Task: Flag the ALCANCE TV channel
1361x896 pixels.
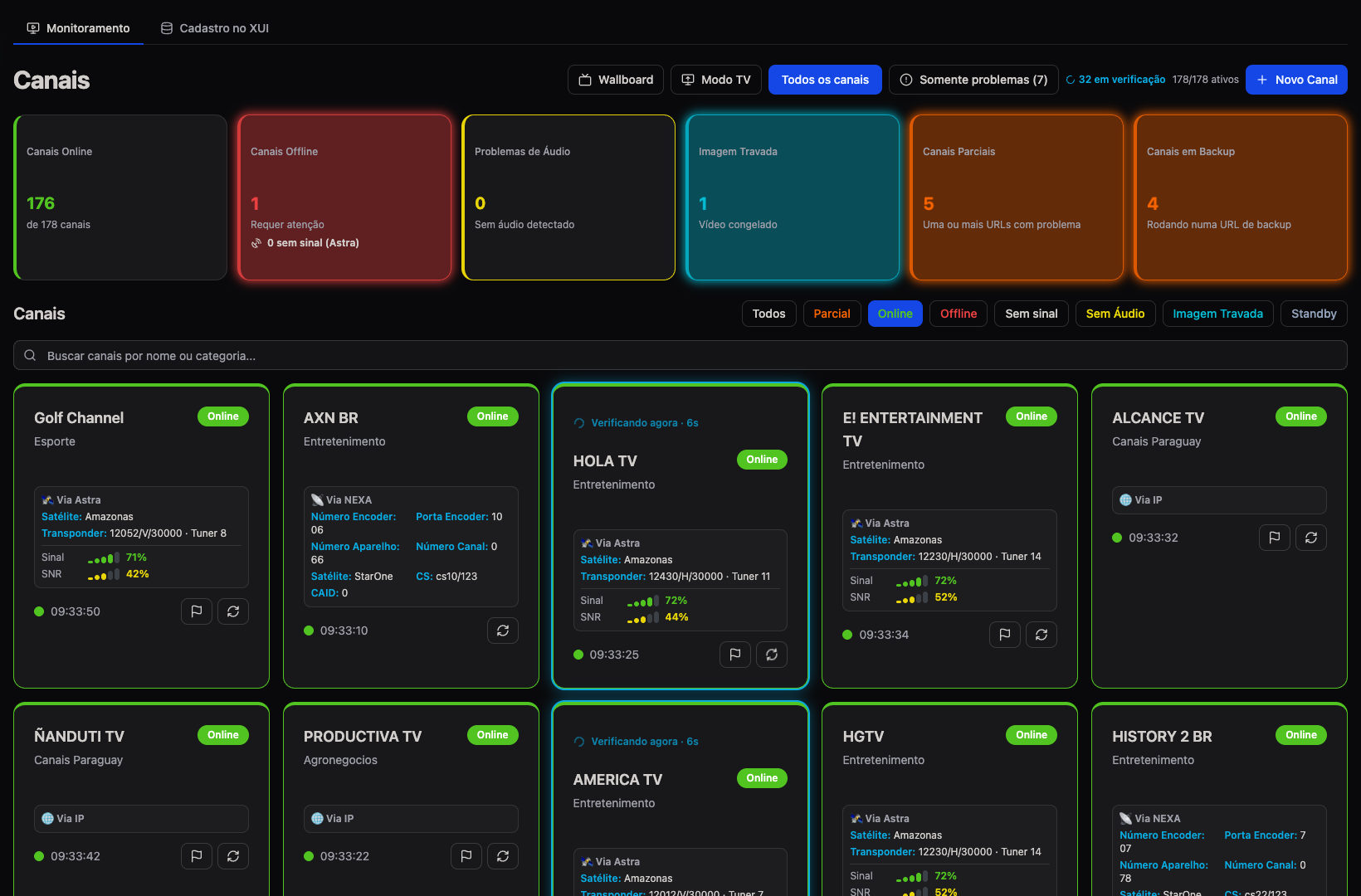Action: (x=1275, y=538)
